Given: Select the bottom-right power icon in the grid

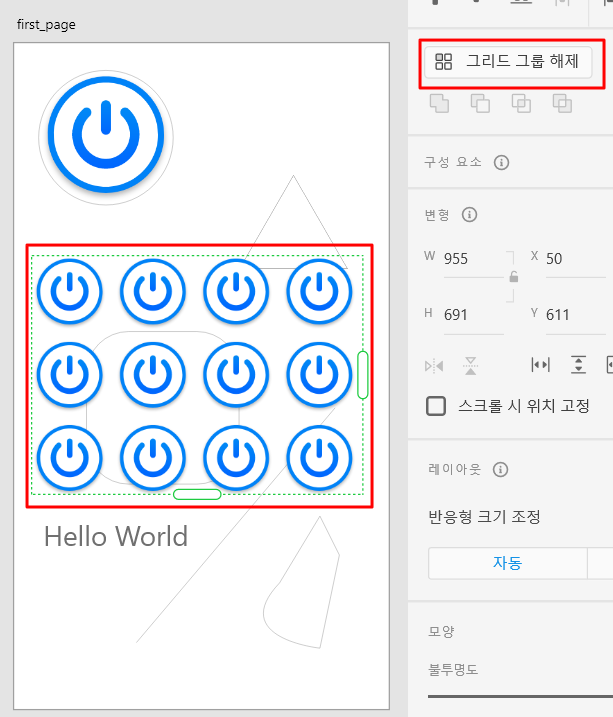Looking at the screenshot, I should pos(319,458).
